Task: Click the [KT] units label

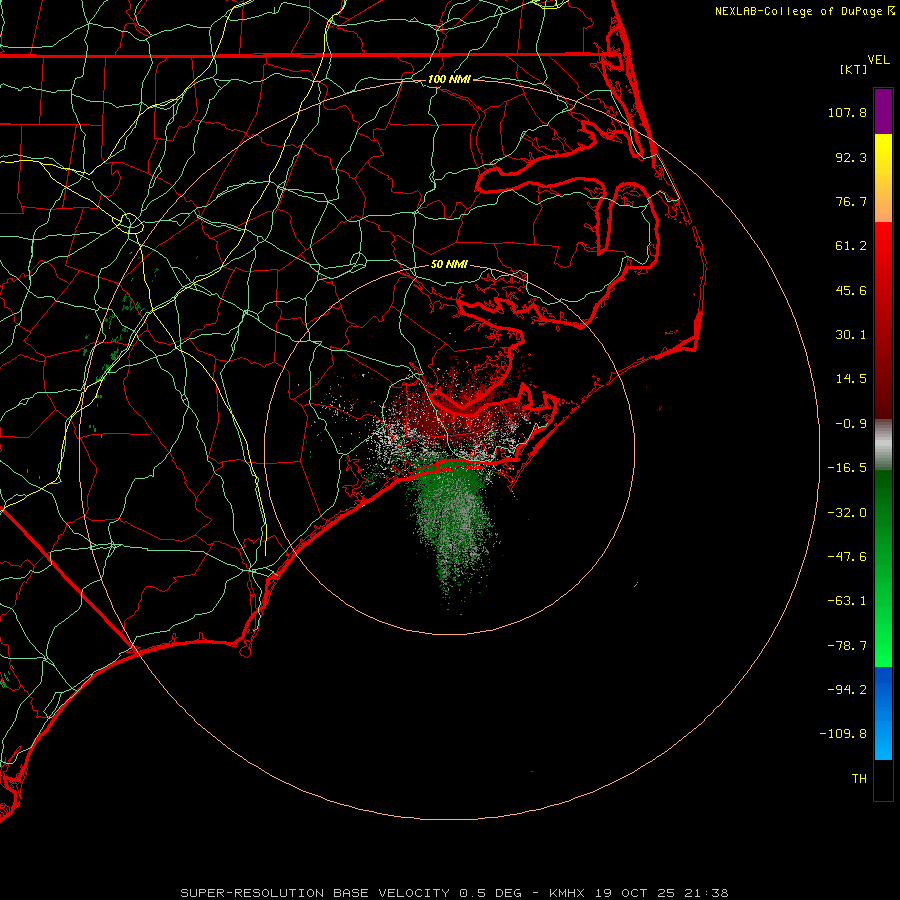Action: tap(854, 69)
